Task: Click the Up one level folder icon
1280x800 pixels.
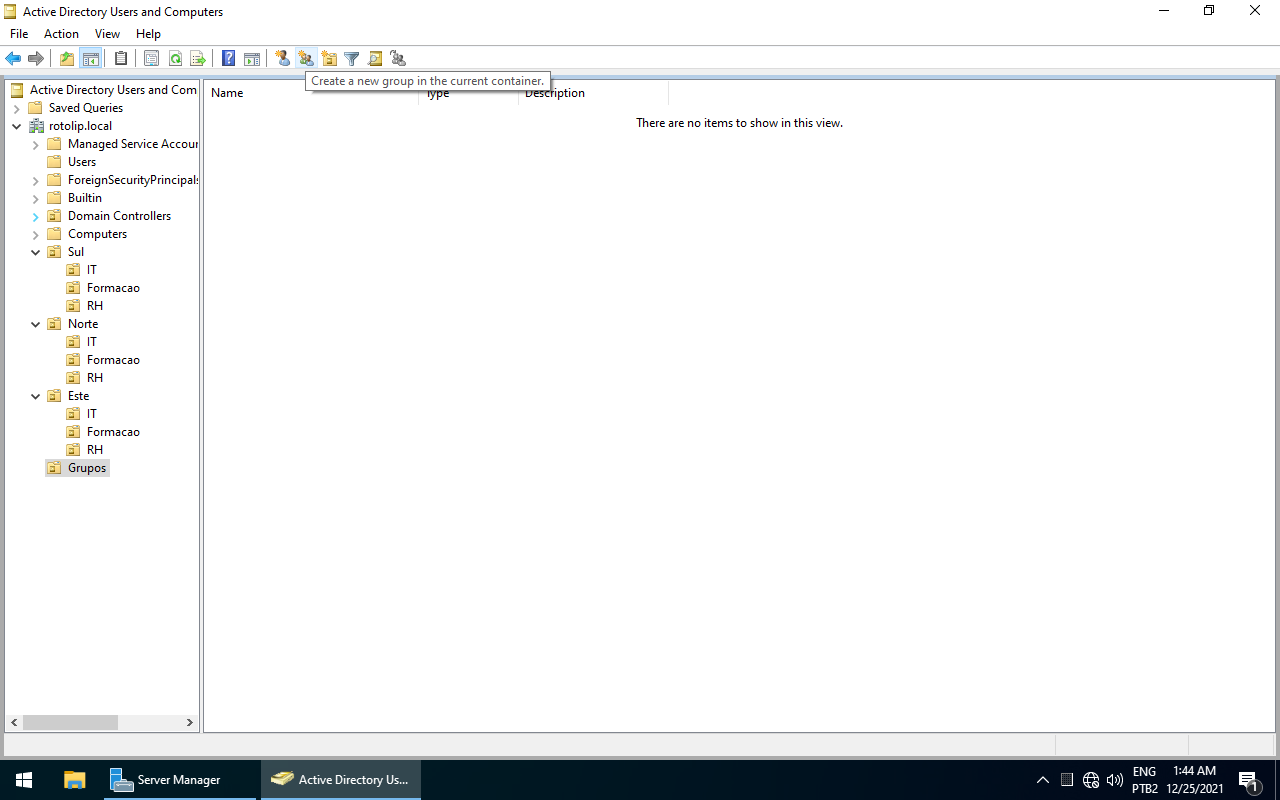Action: [67, 59]
